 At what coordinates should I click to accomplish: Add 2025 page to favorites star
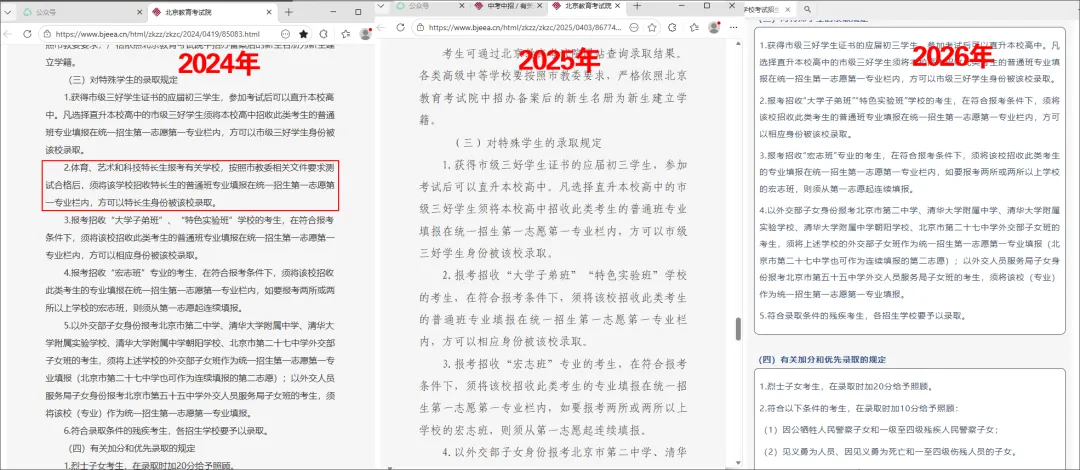(652, 28)
